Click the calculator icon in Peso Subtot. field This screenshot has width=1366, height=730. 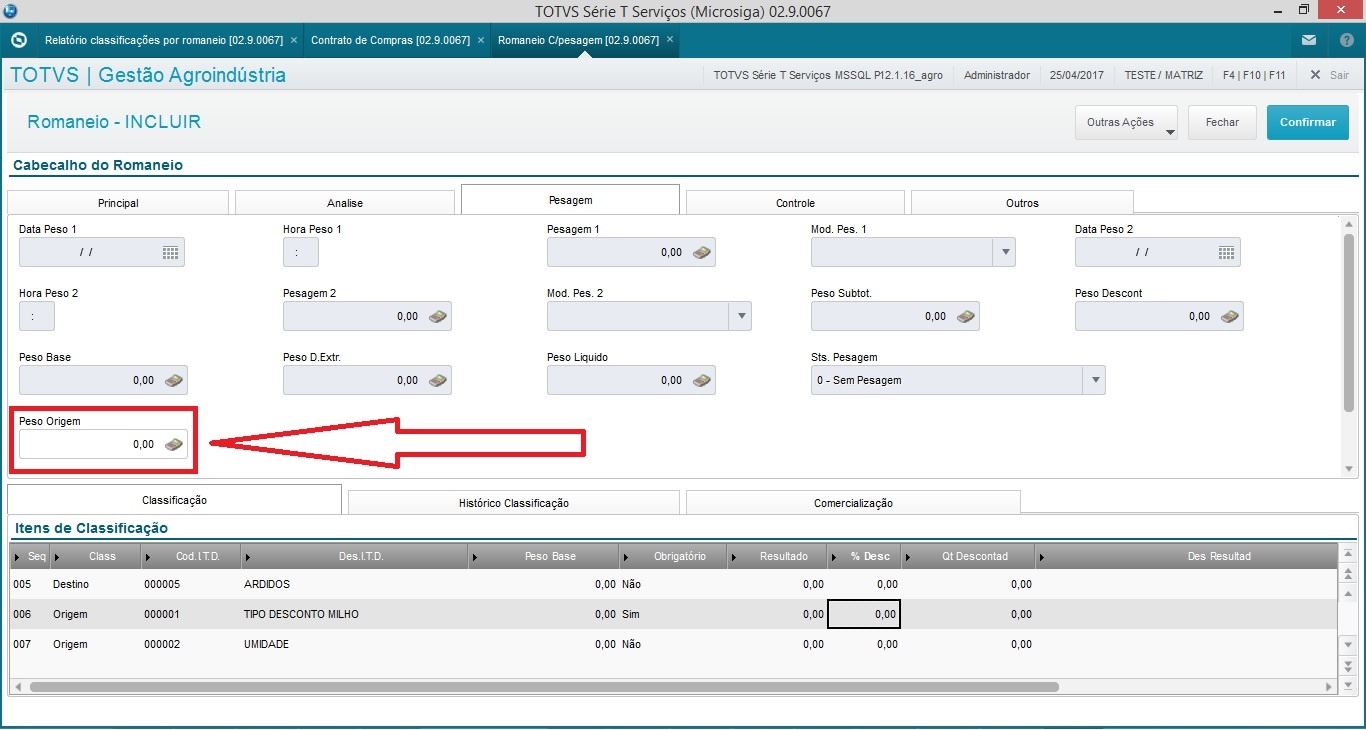point(966,317)
